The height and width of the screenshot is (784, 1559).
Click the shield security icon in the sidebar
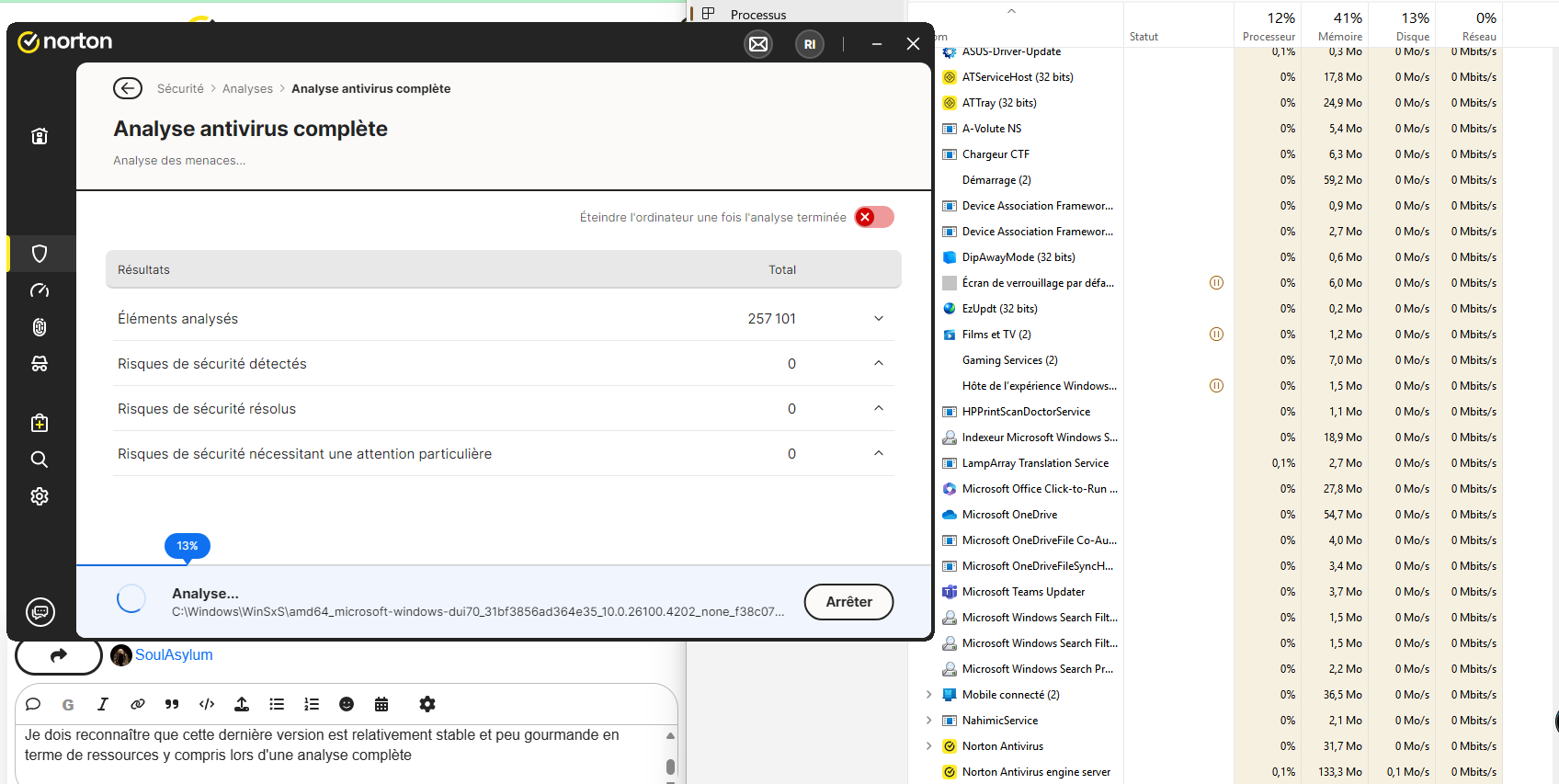point(40,254)
